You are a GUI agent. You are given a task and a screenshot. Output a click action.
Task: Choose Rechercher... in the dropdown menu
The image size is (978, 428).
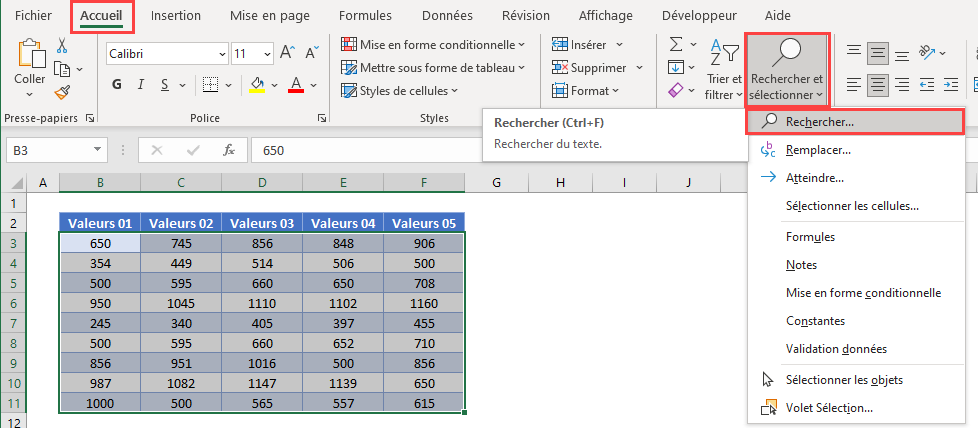coord(855,122)
